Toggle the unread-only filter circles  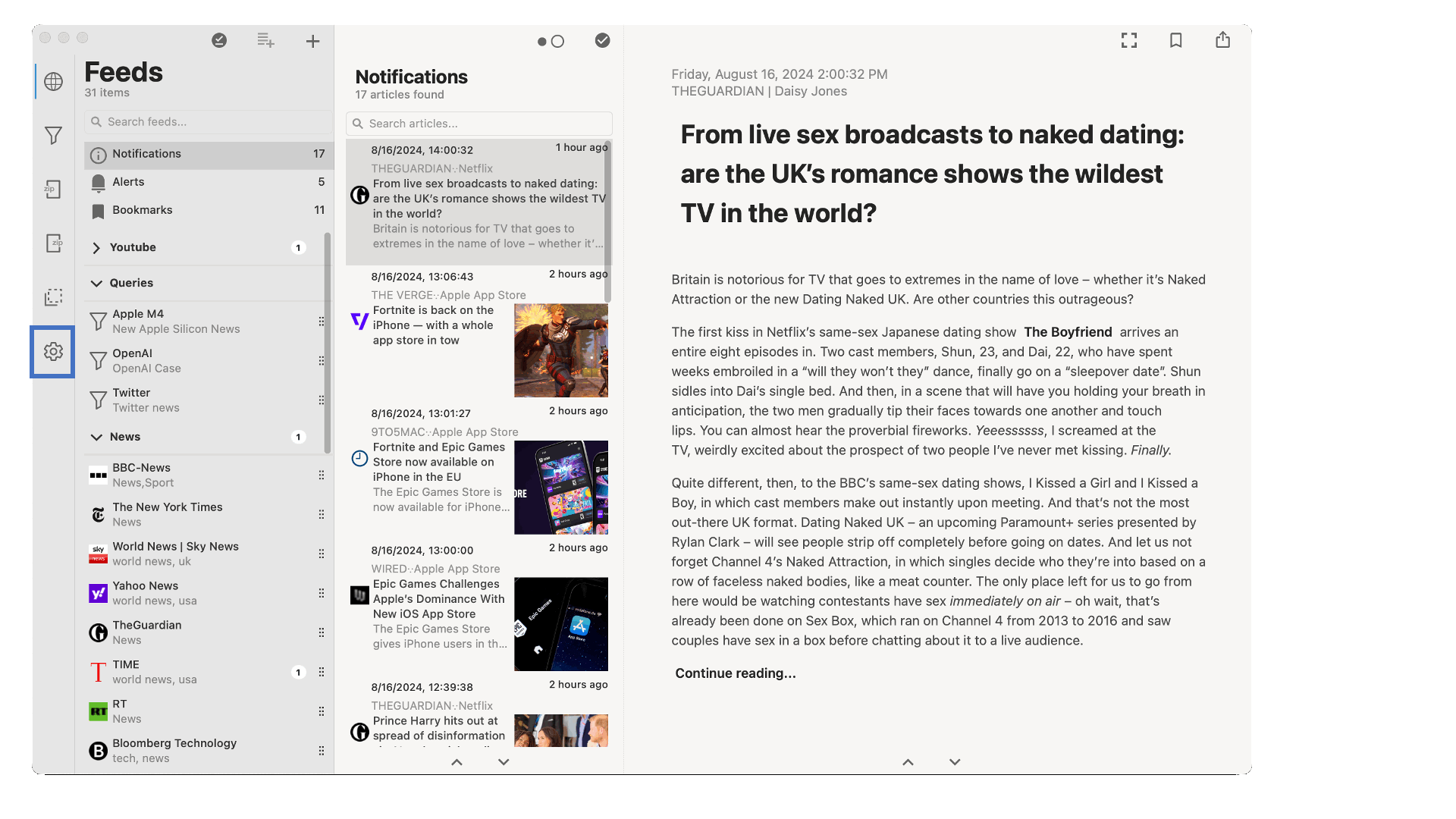coord(551,41)
